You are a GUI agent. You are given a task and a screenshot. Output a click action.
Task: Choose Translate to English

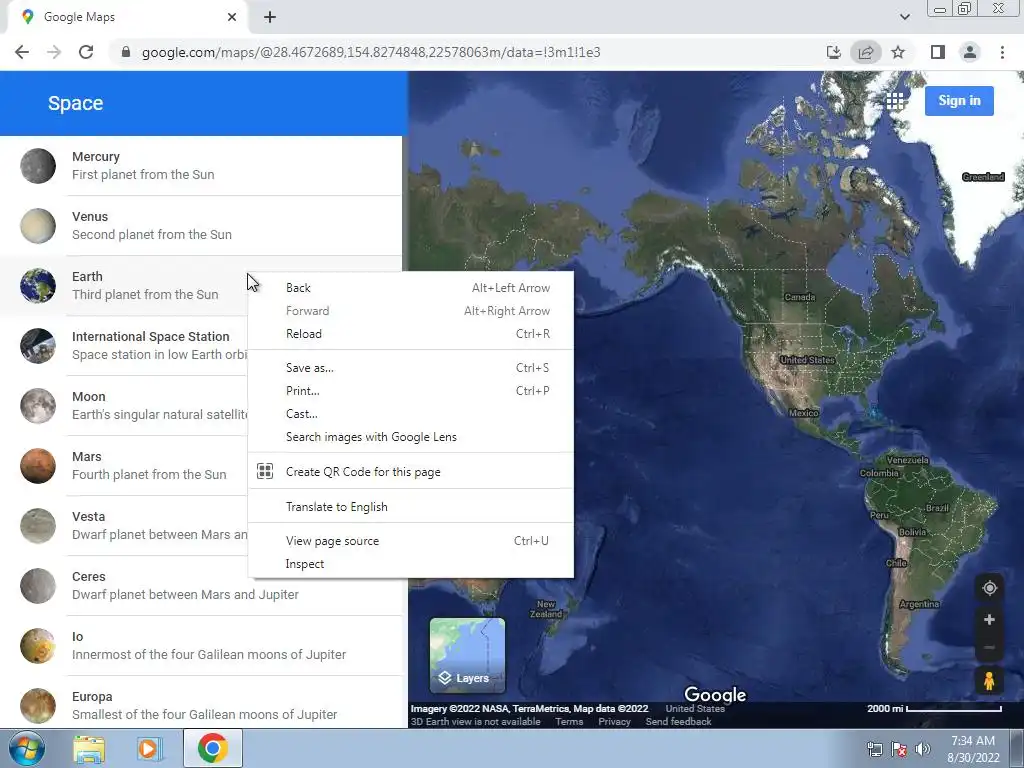point(411,507)
